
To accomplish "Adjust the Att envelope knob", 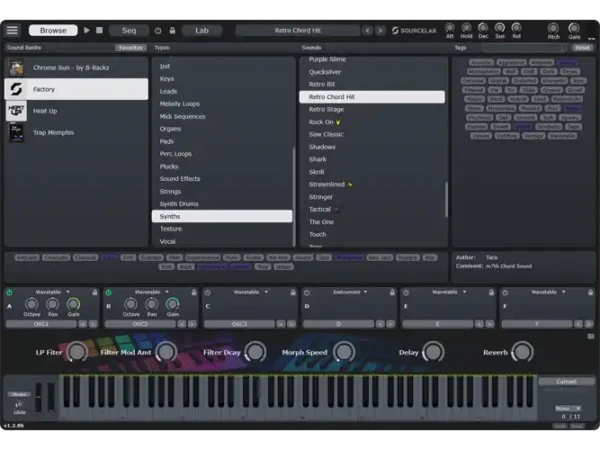I will [x=450, y=28].
